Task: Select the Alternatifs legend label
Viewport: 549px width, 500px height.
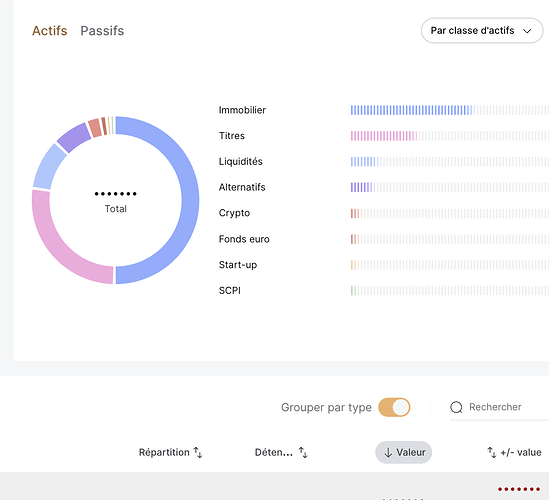Action: (x=242, y=187)
